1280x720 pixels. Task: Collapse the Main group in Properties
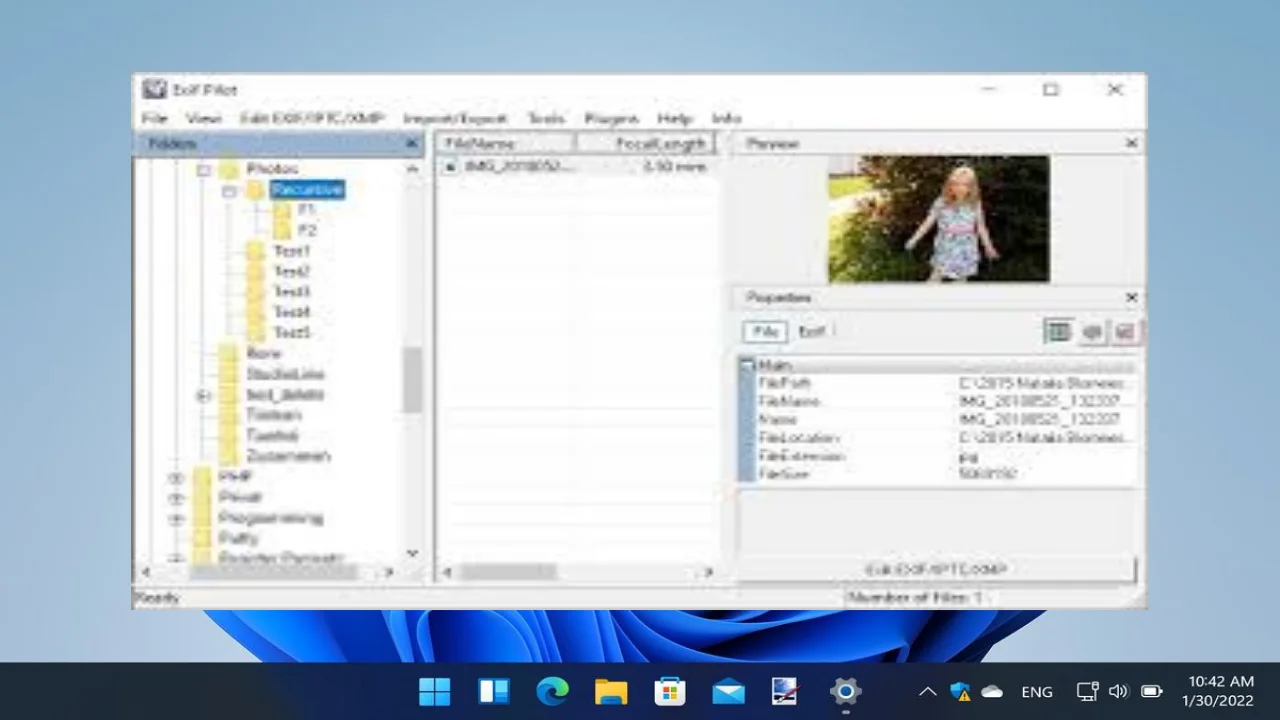click(x=747, y=366)
